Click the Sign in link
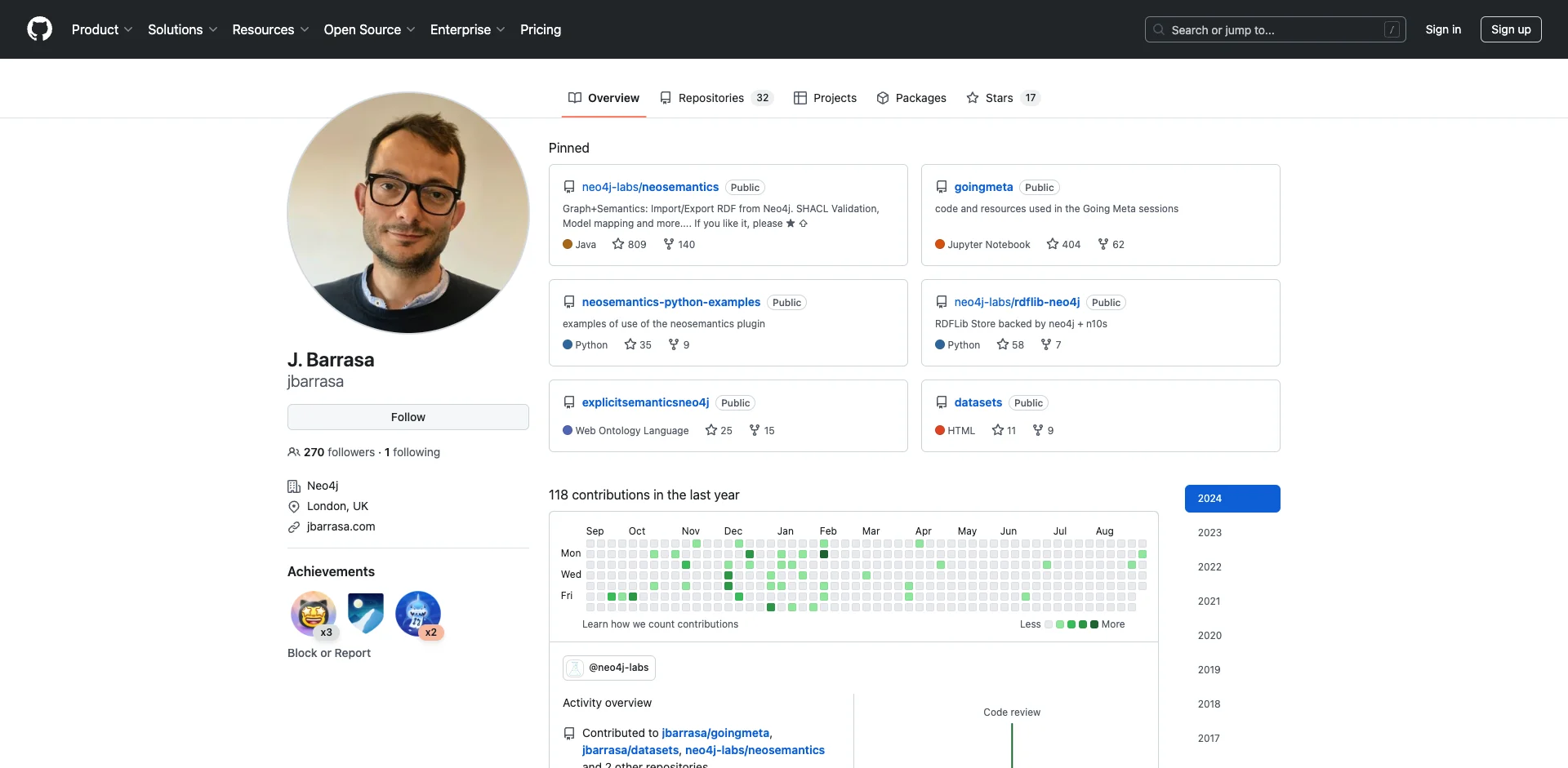Viewport: 1568px width, 768px height. pyautogui.click(x=1443, y=29)
